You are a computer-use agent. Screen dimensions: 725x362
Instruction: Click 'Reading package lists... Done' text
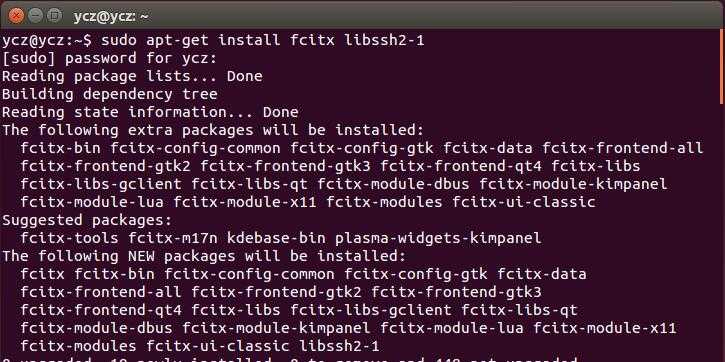coord(132,76)
